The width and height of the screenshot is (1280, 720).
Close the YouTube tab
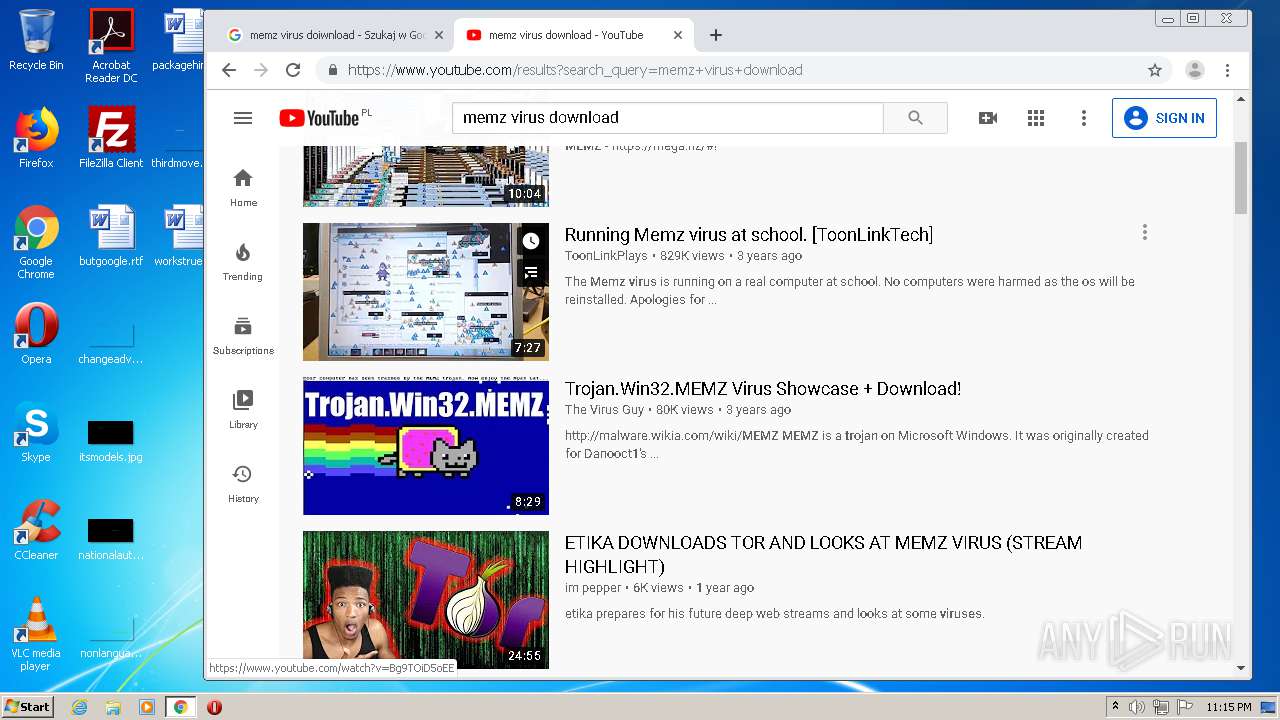click(678, 35)
